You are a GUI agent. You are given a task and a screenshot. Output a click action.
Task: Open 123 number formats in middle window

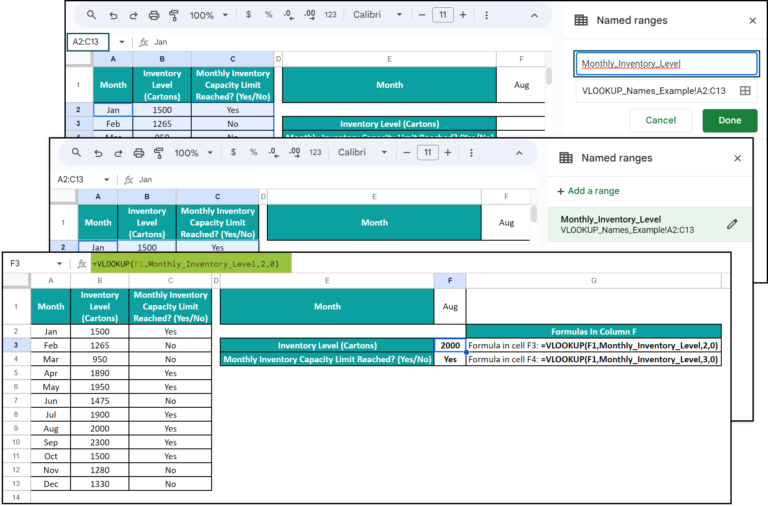pyautogui.click(x=315, y=152)
